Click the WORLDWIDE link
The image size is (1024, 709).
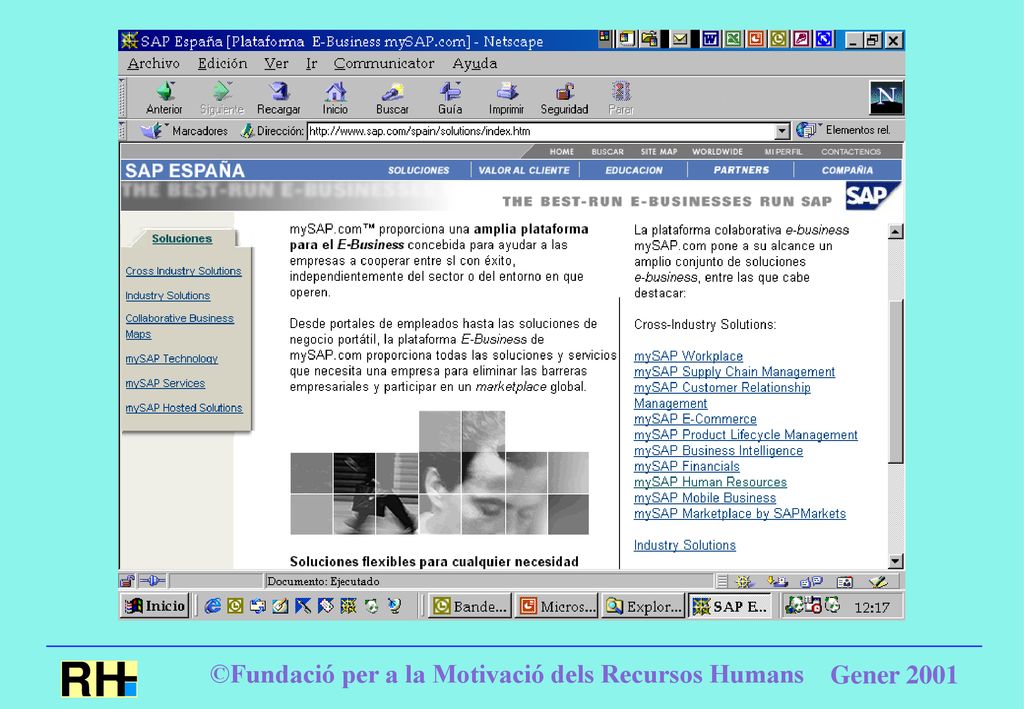click(718, 151)
